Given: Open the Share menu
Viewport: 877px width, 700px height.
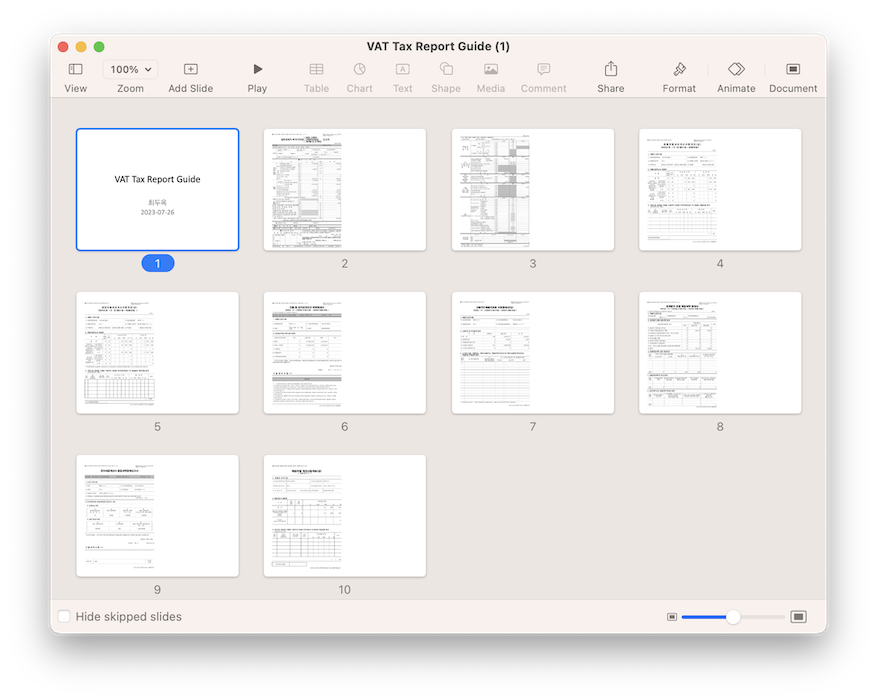Looking at the screenshot, I should 611,69.
